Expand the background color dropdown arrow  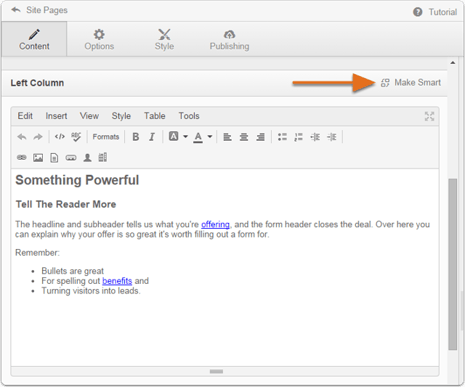pos(185,136)
